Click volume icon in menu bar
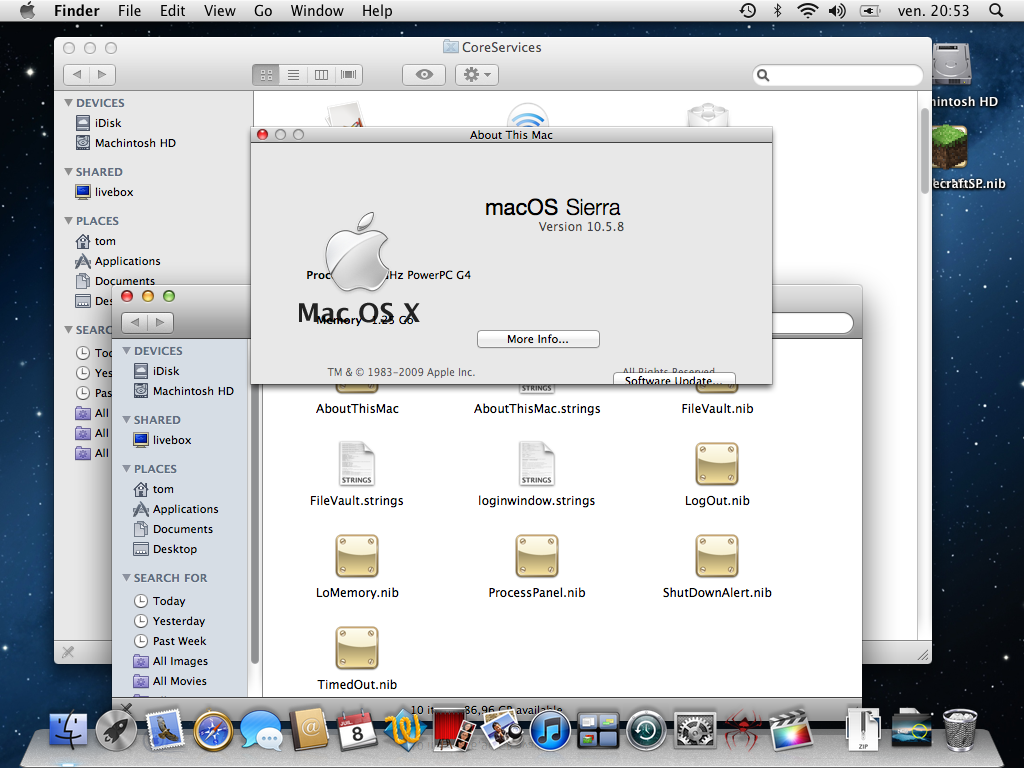The width and height of the screenshot is (1024, 768). pos(837,10)
